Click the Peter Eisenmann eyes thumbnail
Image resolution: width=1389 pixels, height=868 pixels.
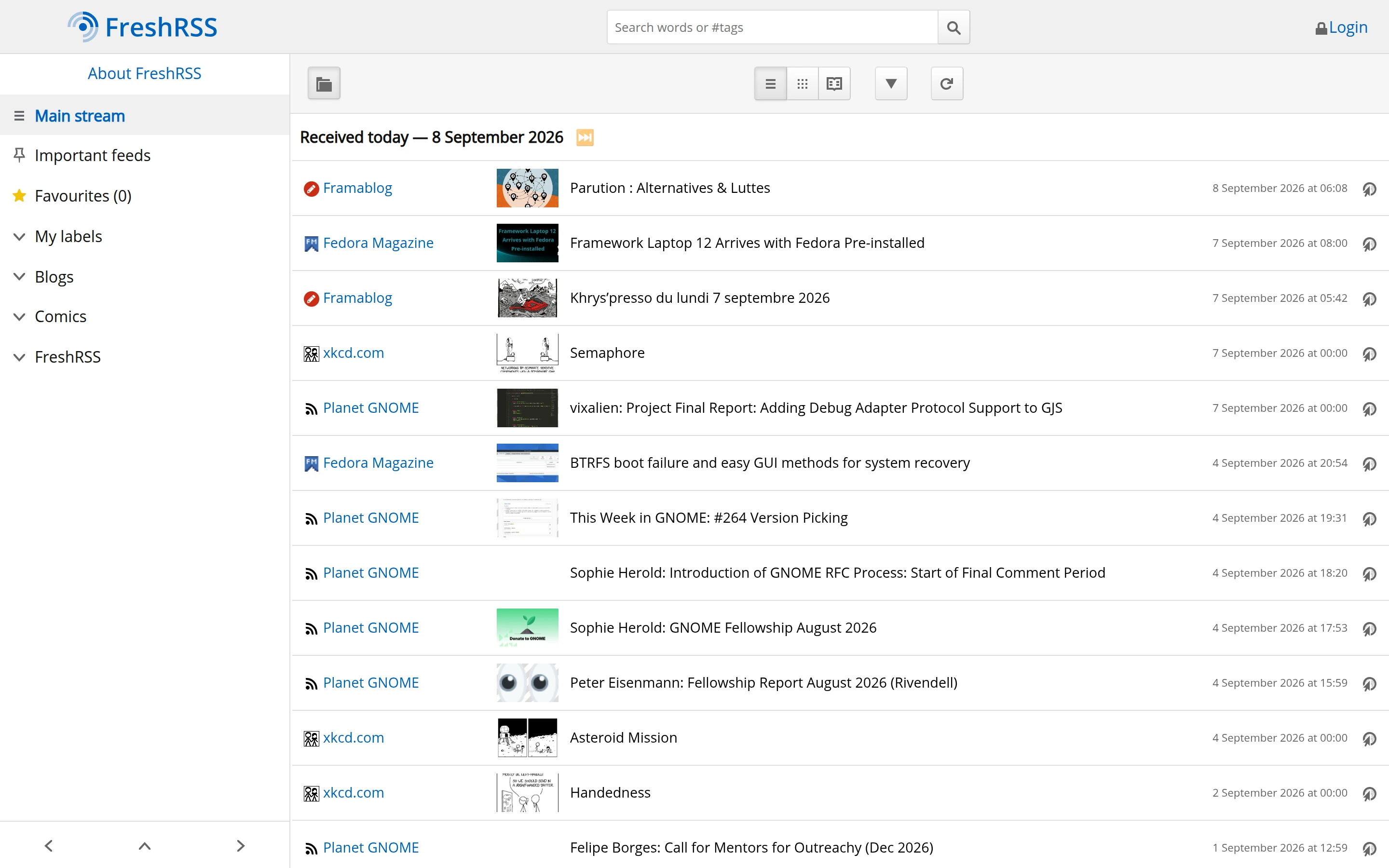pos(527,682)
